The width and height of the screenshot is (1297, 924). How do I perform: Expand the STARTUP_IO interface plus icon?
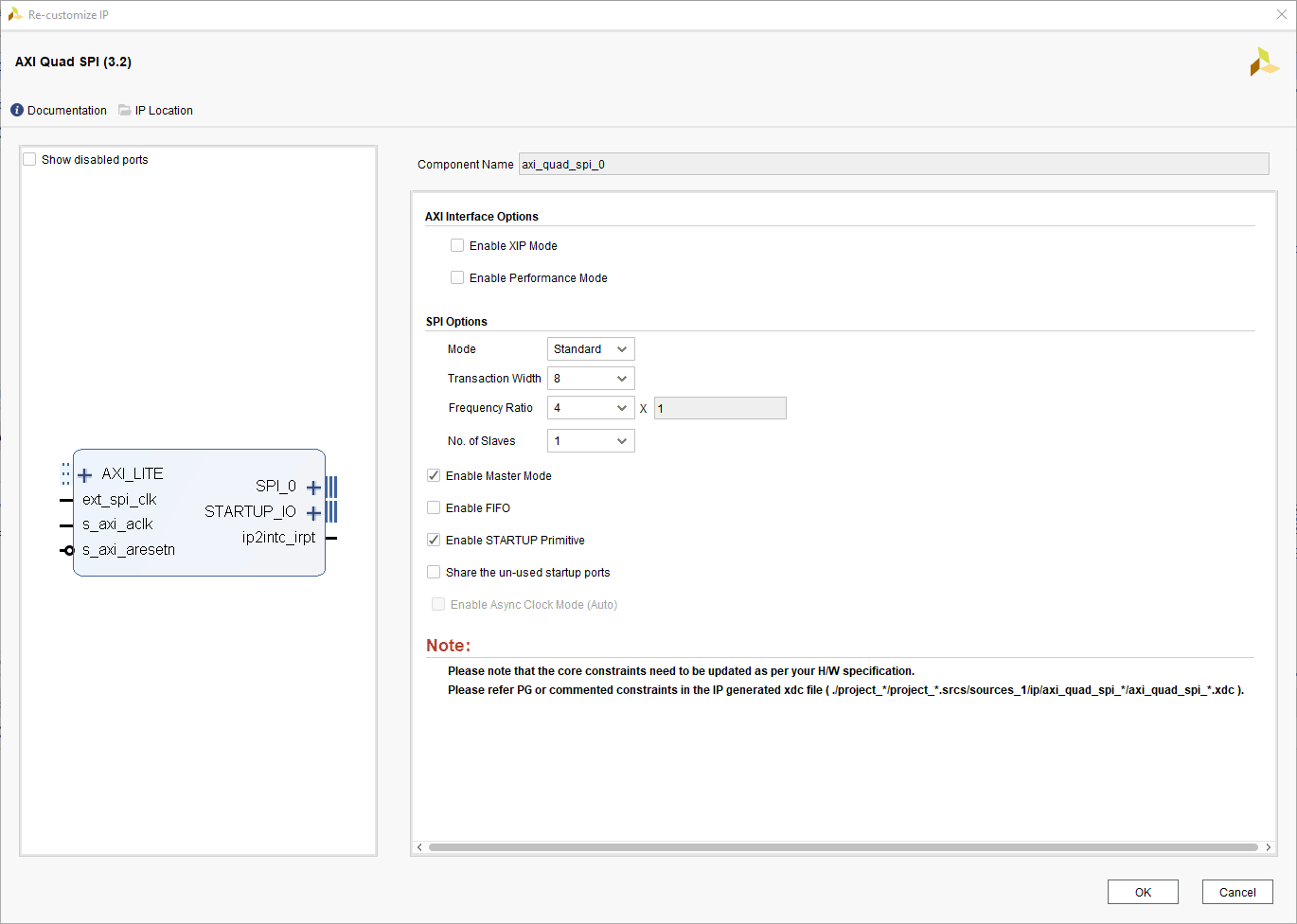pos(313,513)
